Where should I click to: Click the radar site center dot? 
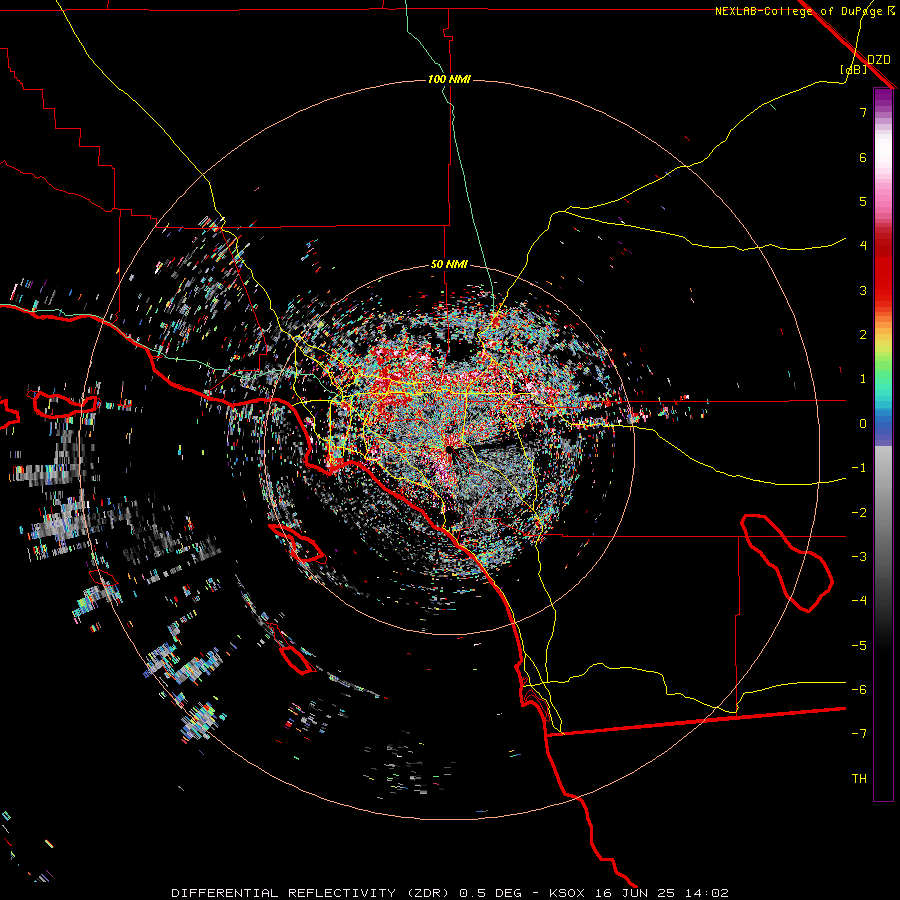pyautogui.click(x=448, y=449)
